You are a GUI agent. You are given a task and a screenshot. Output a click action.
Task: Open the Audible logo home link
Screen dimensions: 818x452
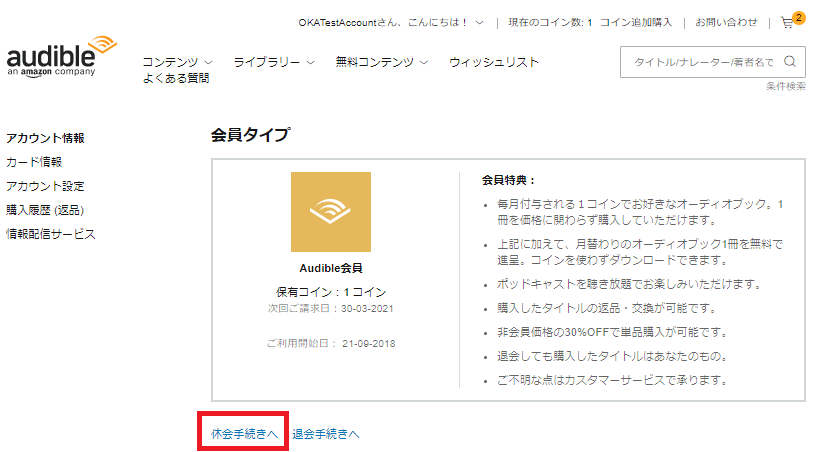pos(62,57)
